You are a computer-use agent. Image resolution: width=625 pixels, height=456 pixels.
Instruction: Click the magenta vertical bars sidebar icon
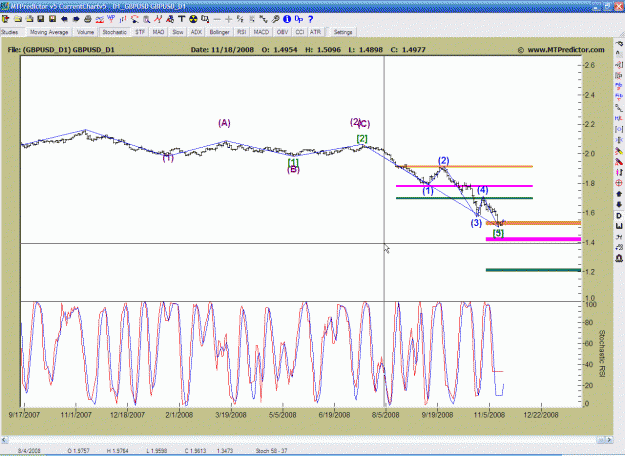coord(619,173)
